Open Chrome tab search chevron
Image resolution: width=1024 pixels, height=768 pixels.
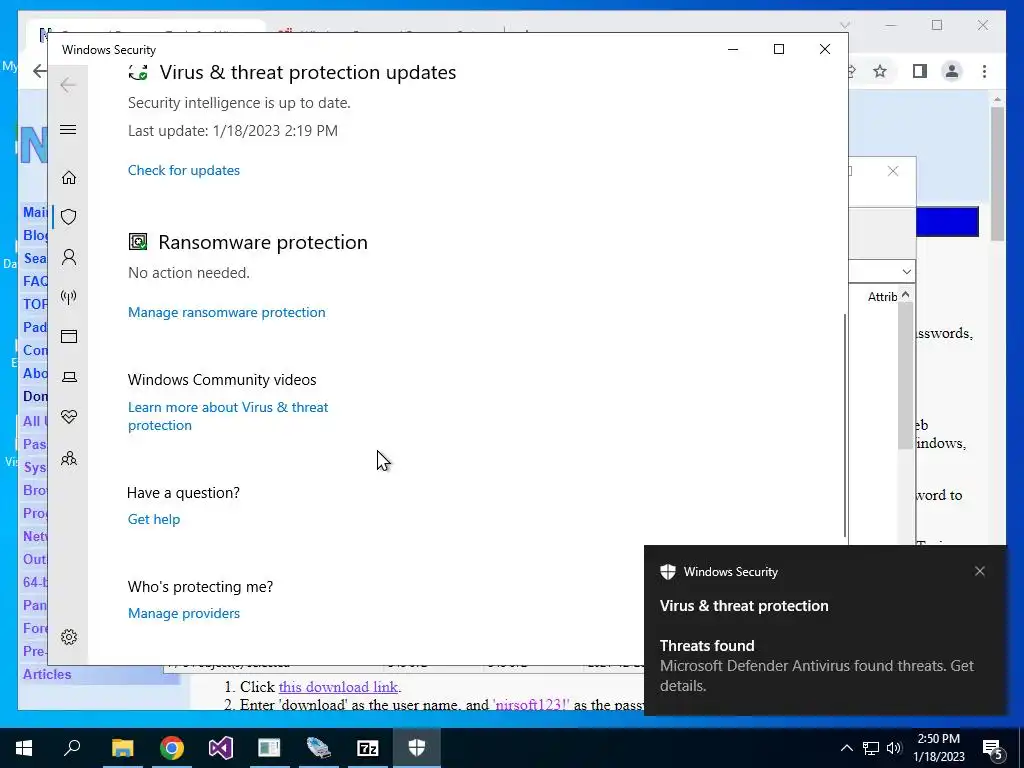coord(844,25)
